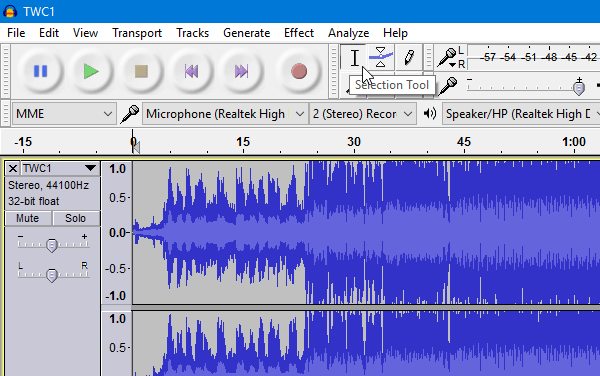
Task: Click the timeline ruler at 15 seconds
Action: pyautogui.click(x=243, y=142)
